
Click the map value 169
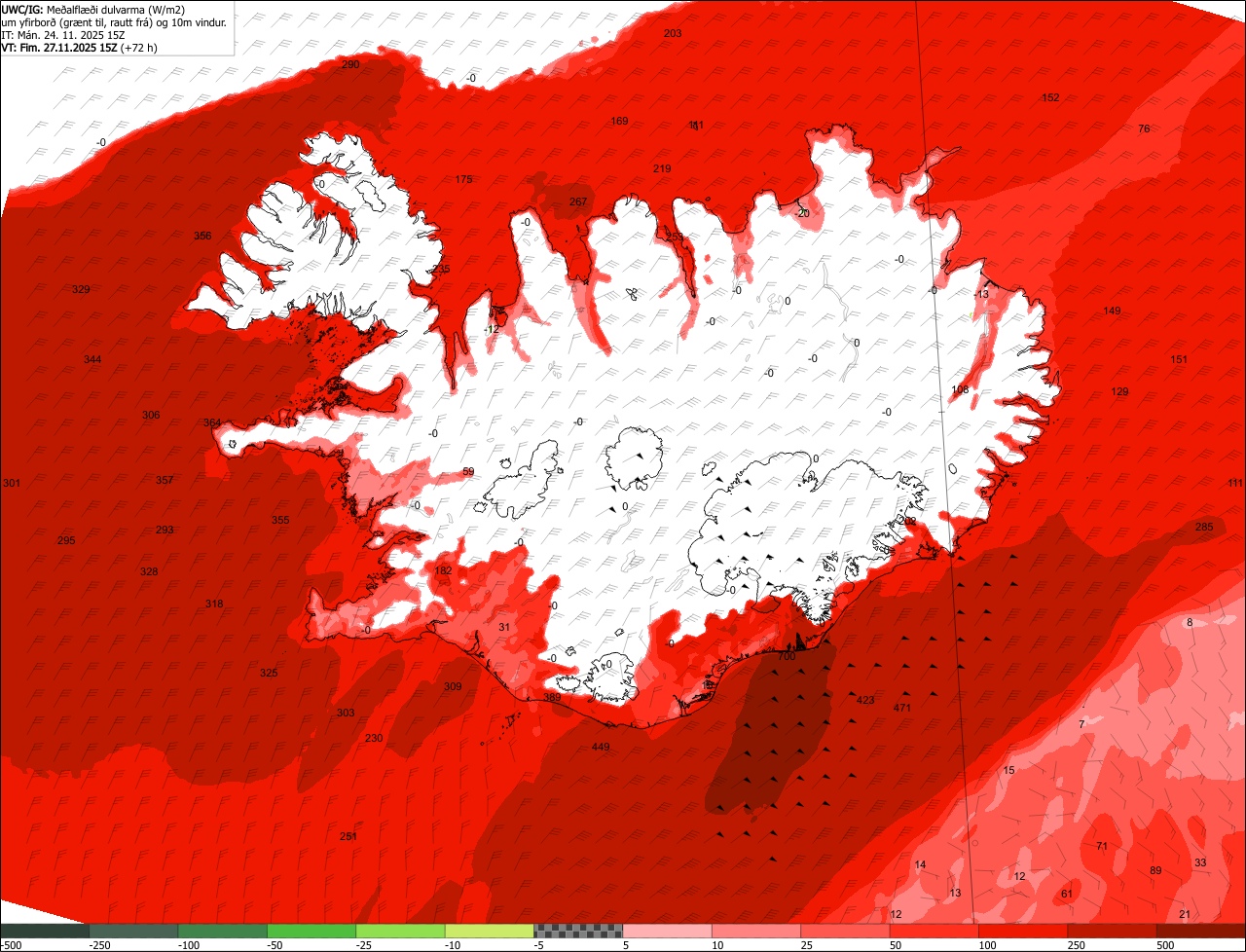coord(619,121)
